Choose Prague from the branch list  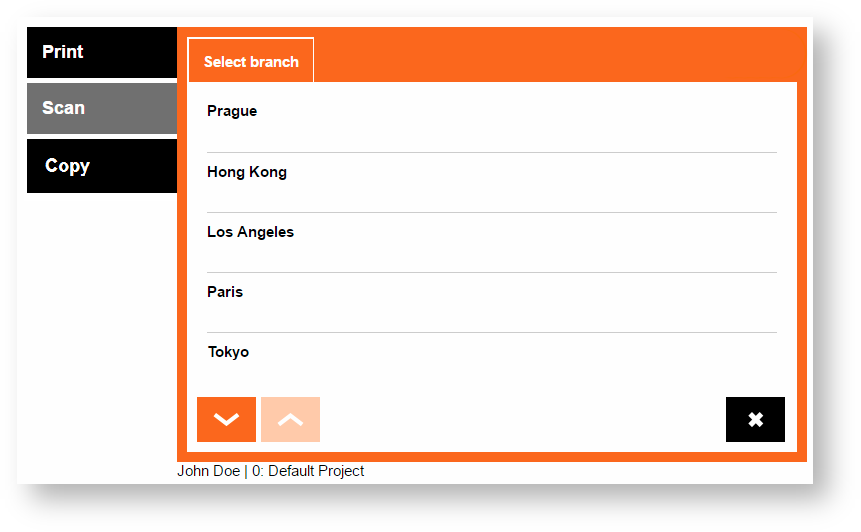(232, 111)
